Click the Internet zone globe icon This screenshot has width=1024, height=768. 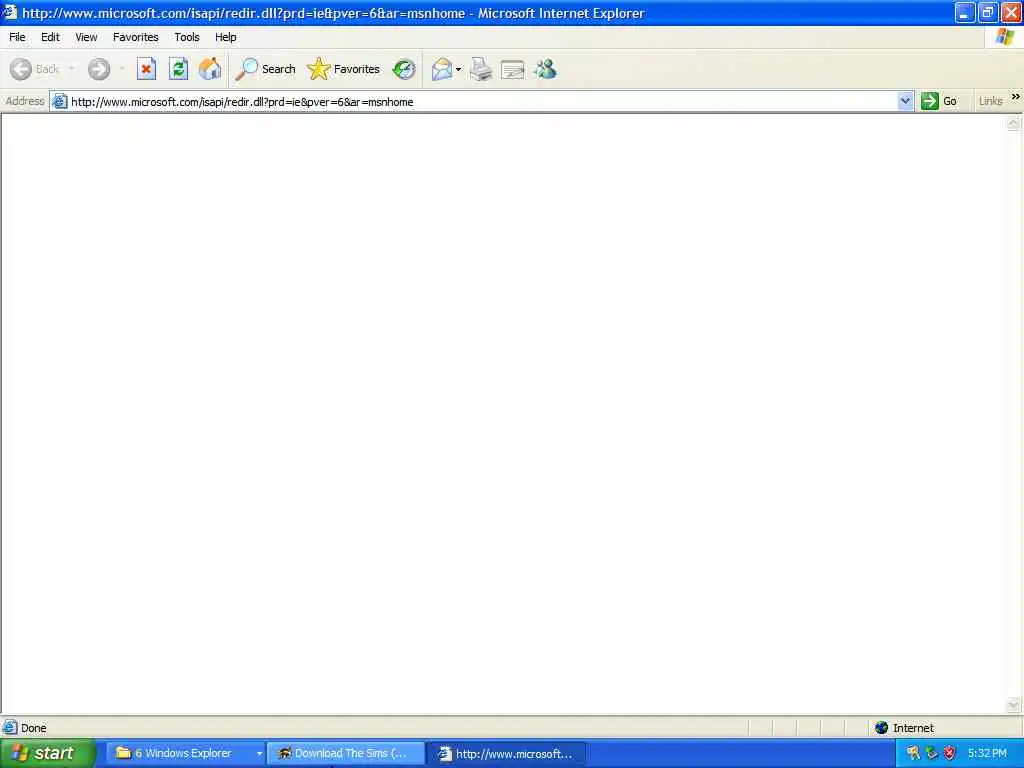882,728
